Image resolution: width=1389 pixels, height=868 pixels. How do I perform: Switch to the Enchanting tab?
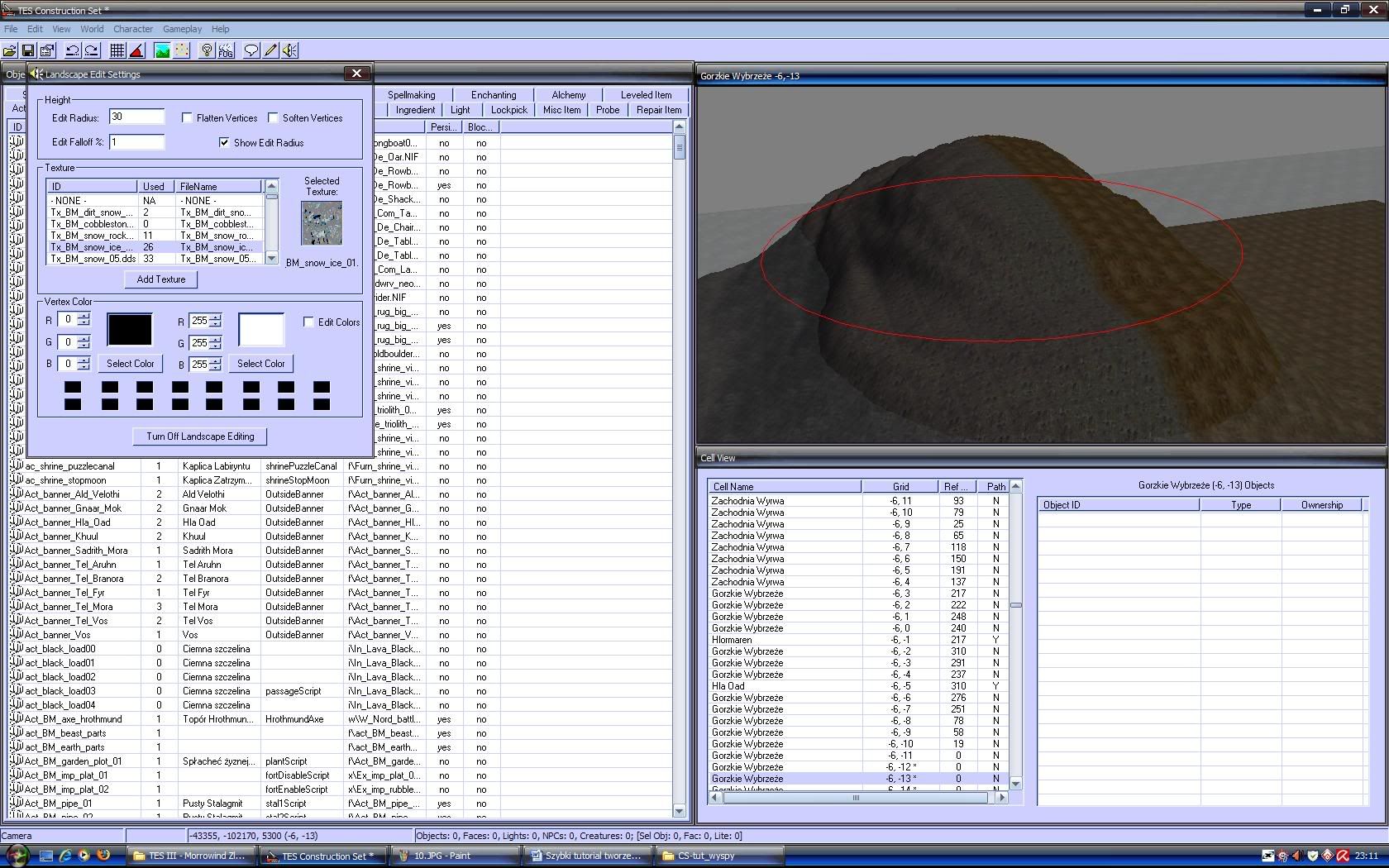[494, 95]
